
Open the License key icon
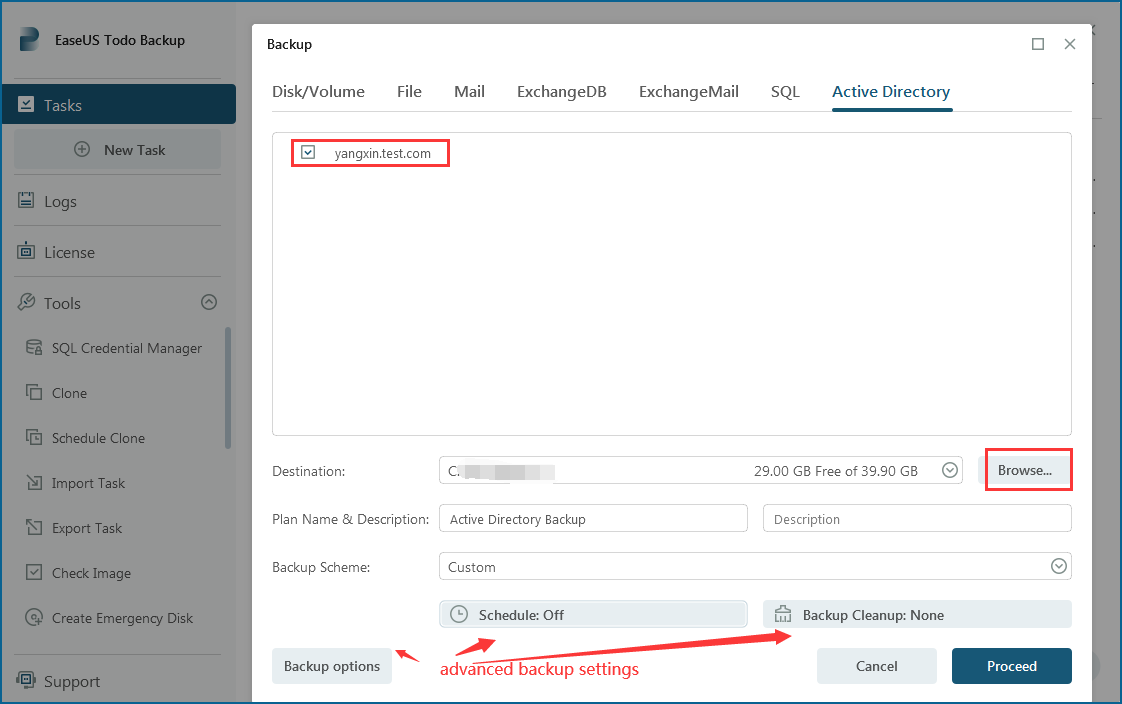26,252
